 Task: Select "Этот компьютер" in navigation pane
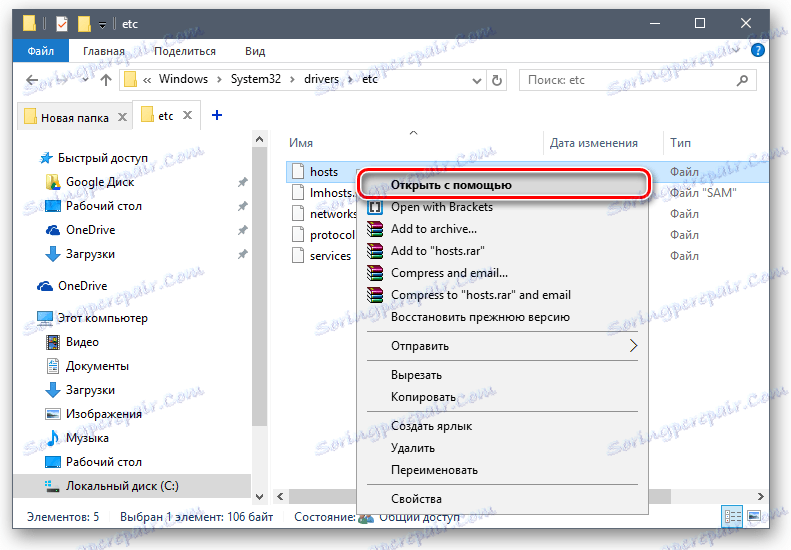[x=102, y=318]
